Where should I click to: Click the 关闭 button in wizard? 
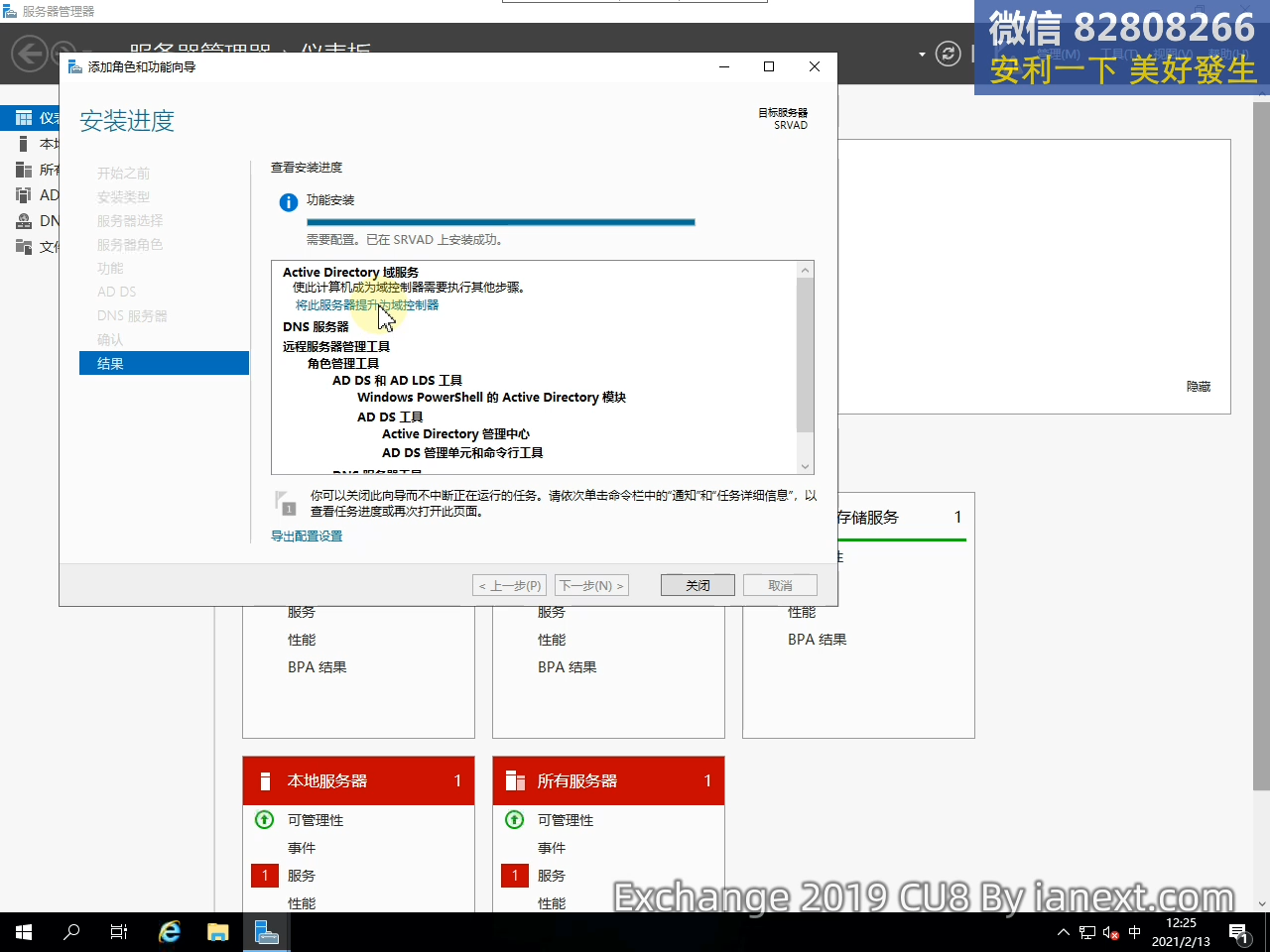coord(698,585)
